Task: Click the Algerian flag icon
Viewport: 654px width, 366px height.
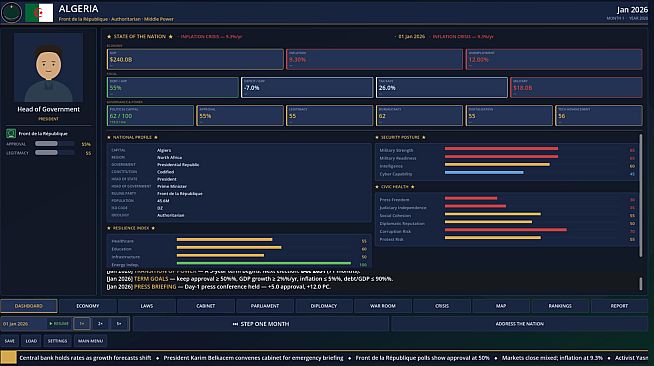Action: pos(39,13)
